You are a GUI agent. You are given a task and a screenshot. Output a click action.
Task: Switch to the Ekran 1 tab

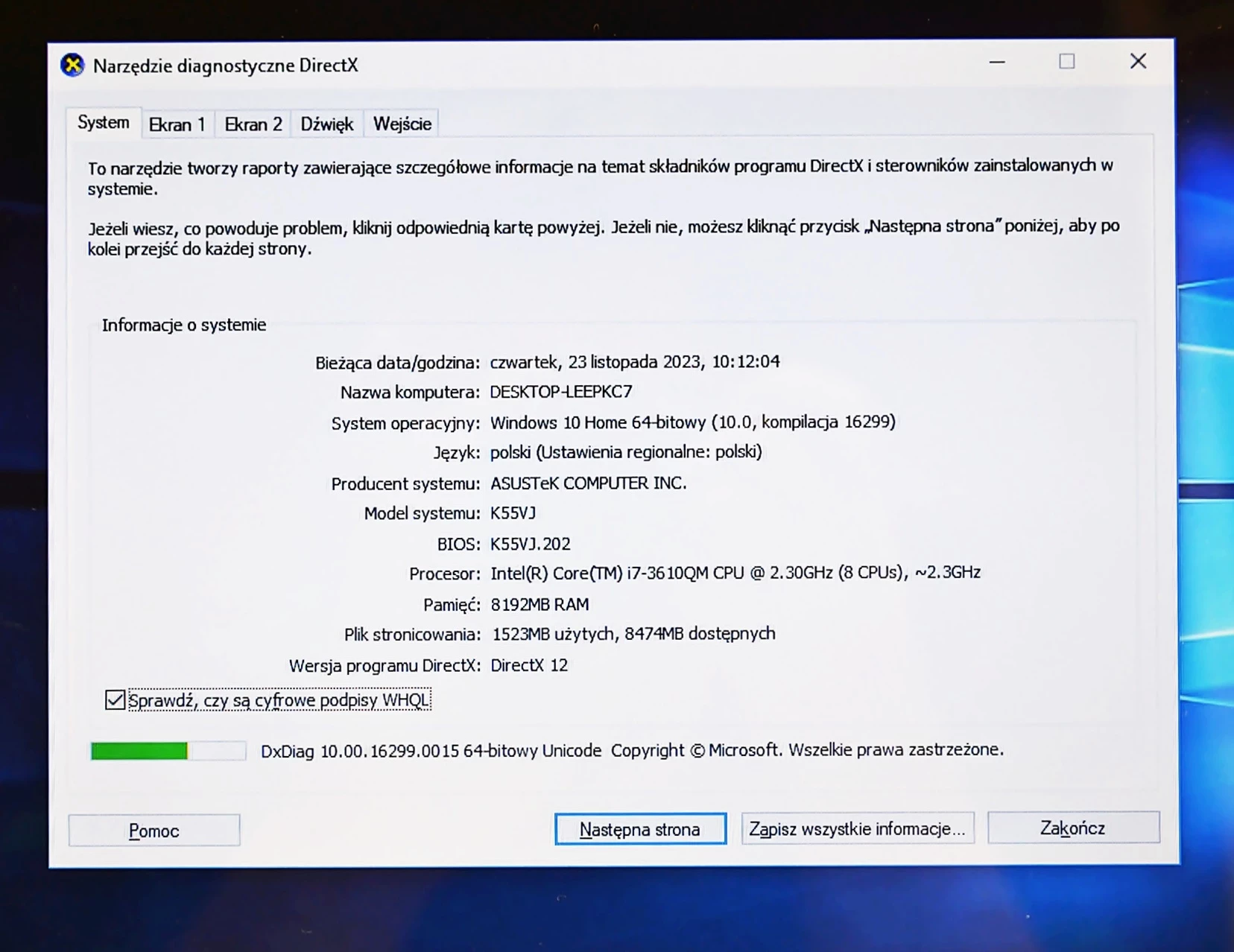[x=177, y=124]
